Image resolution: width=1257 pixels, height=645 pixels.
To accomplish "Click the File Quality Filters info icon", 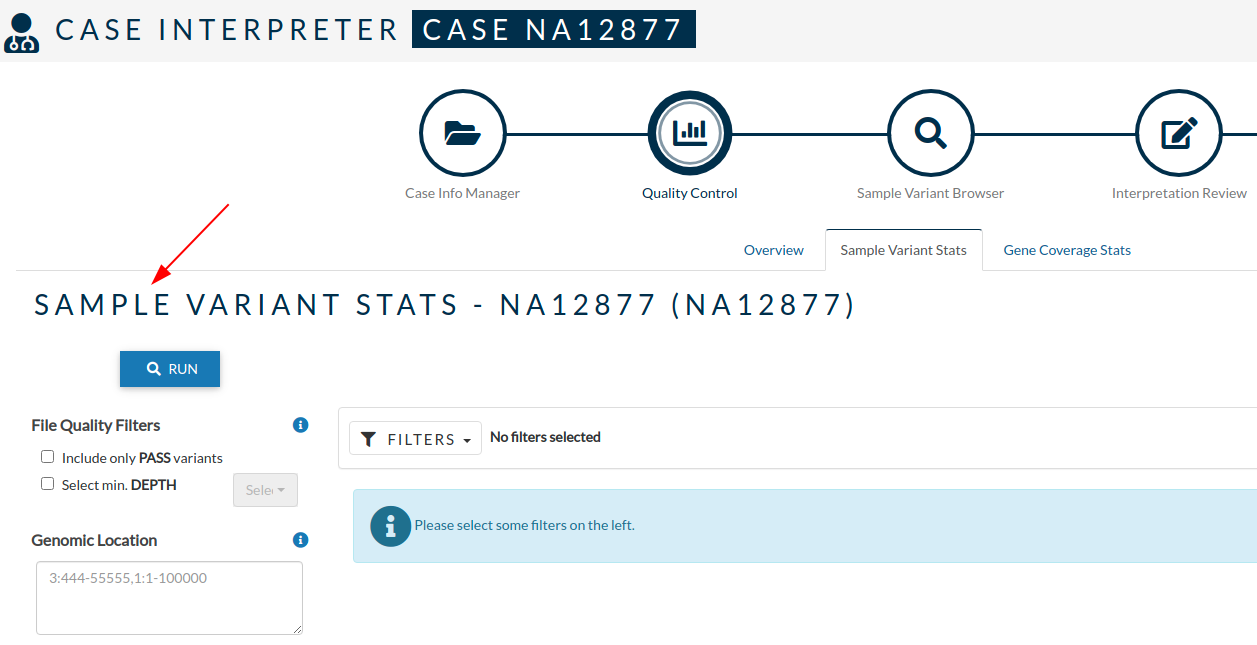I will click(x=299, y=424).
